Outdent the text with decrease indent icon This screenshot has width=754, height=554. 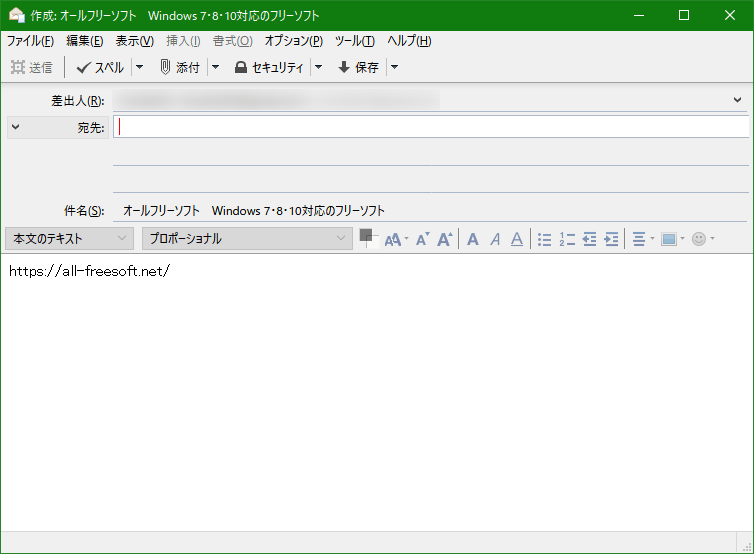[x=589, y=239]
